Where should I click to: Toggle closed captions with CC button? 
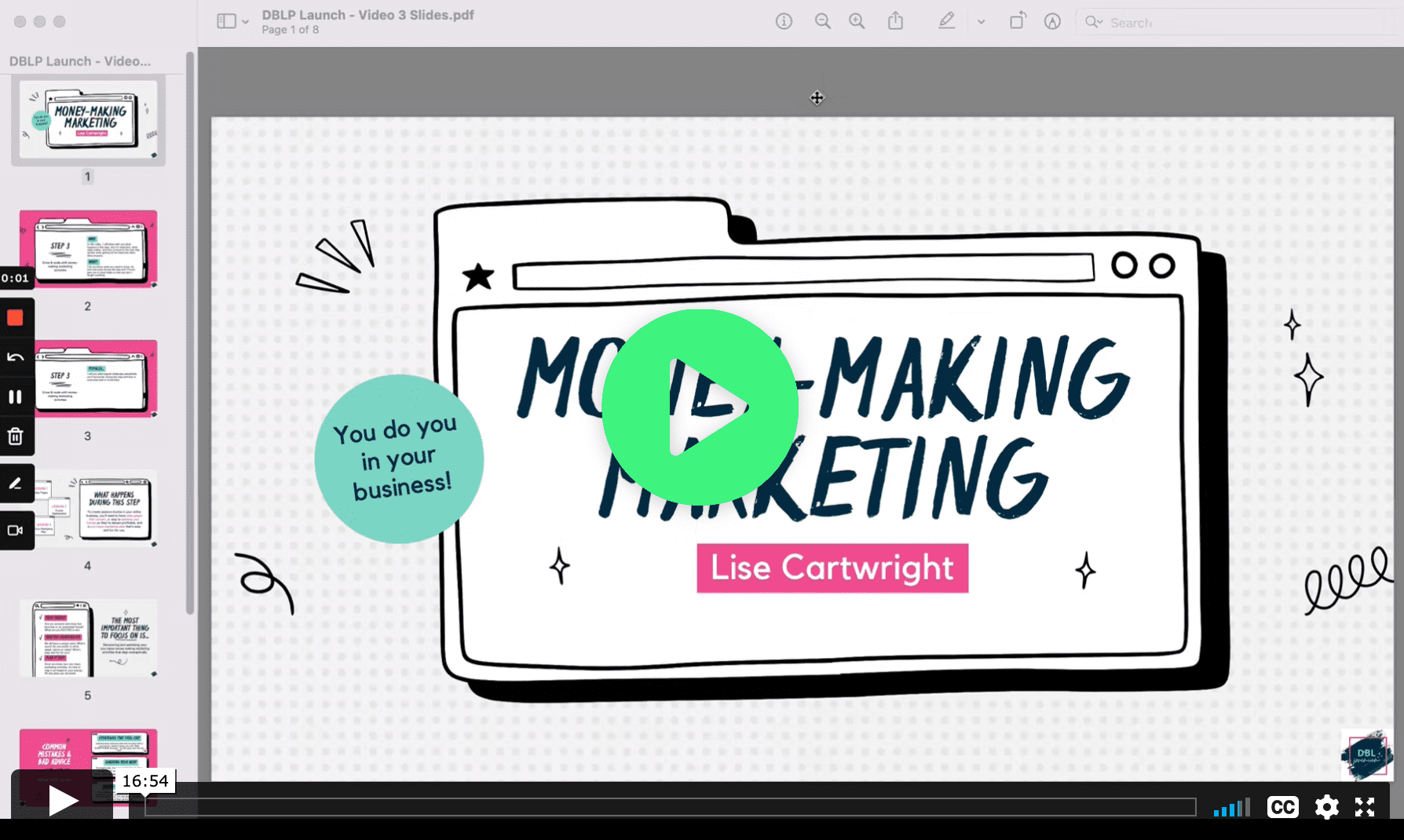(1282, 807)
